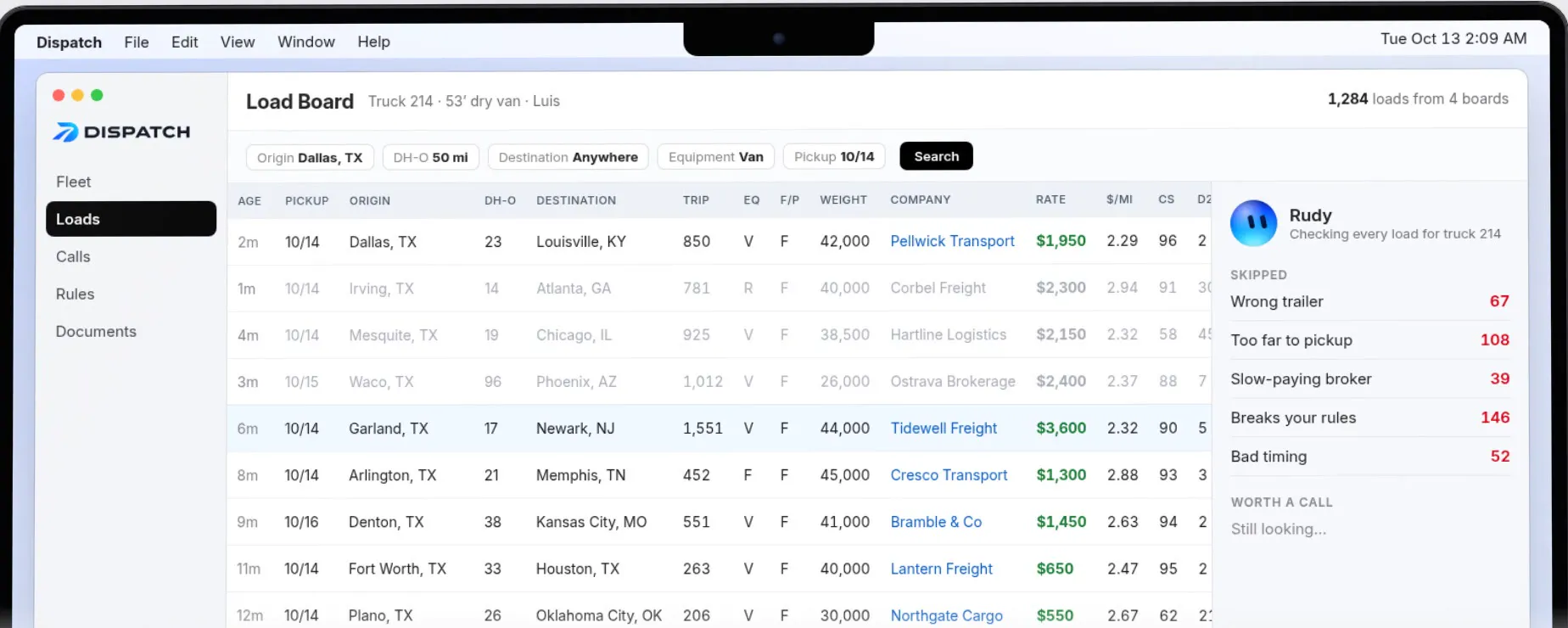
Task: Click the menu bar clock Tue Oct 13
Action: click(x=1453, y=38)
